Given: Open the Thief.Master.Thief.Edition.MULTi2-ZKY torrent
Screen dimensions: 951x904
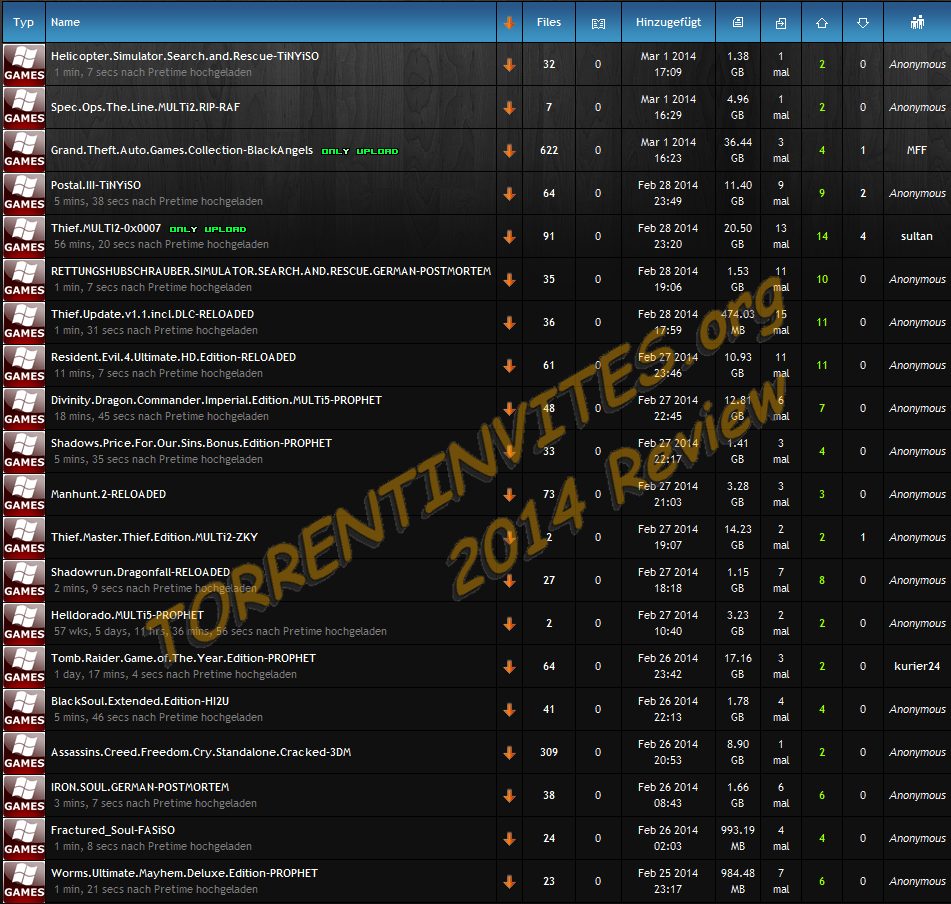Looking at the screenshot, I should [x=155, y=537].
